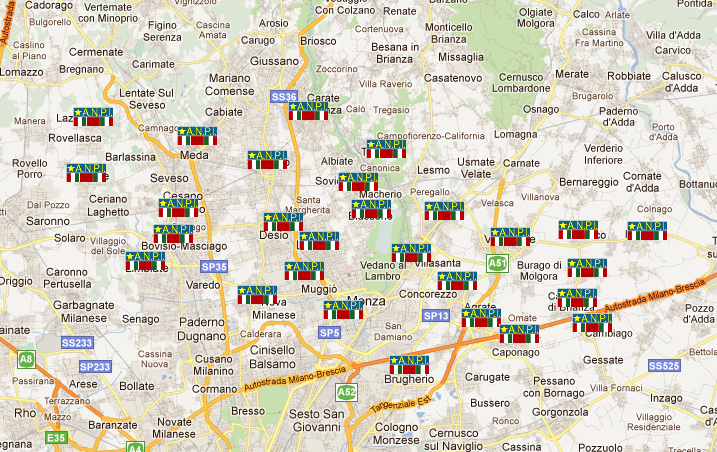Click the Lentate Sul Seveso label
717x452 pixels.
pos(147,99)
